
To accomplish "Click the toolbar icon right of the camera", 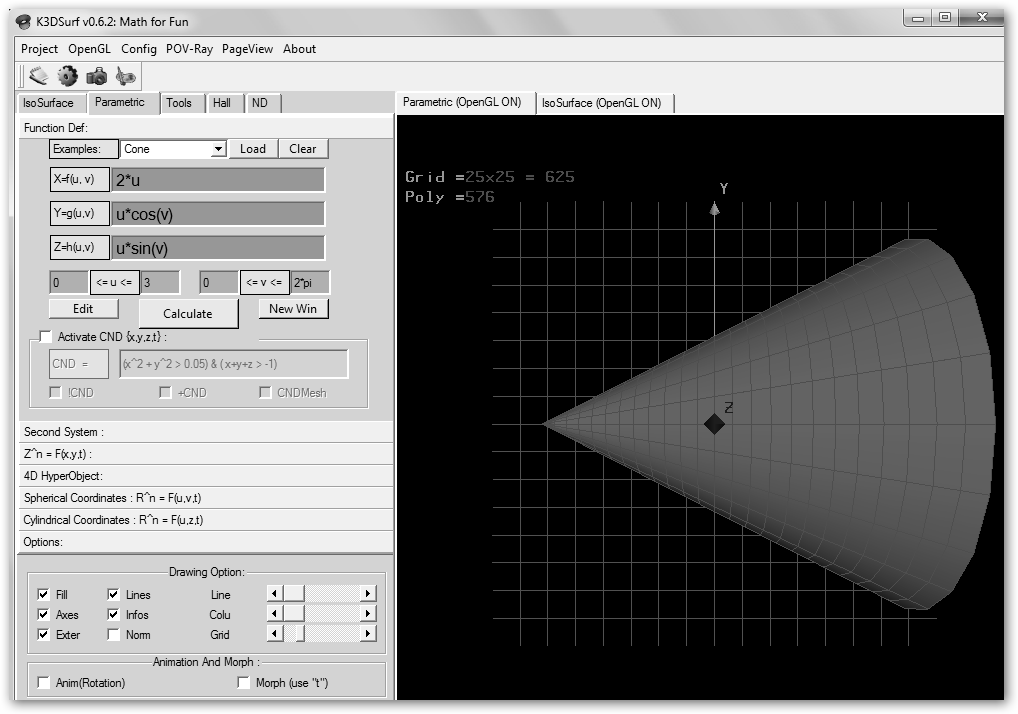I will click(x=125, y=76).
